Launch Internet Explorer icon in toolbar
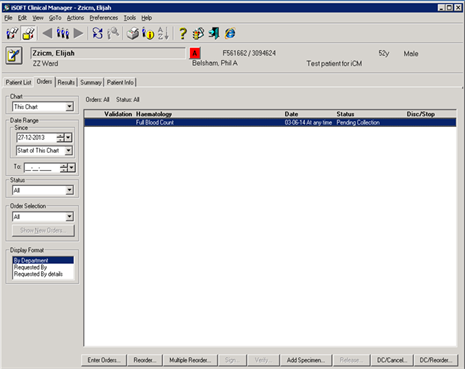 [230, 33]
